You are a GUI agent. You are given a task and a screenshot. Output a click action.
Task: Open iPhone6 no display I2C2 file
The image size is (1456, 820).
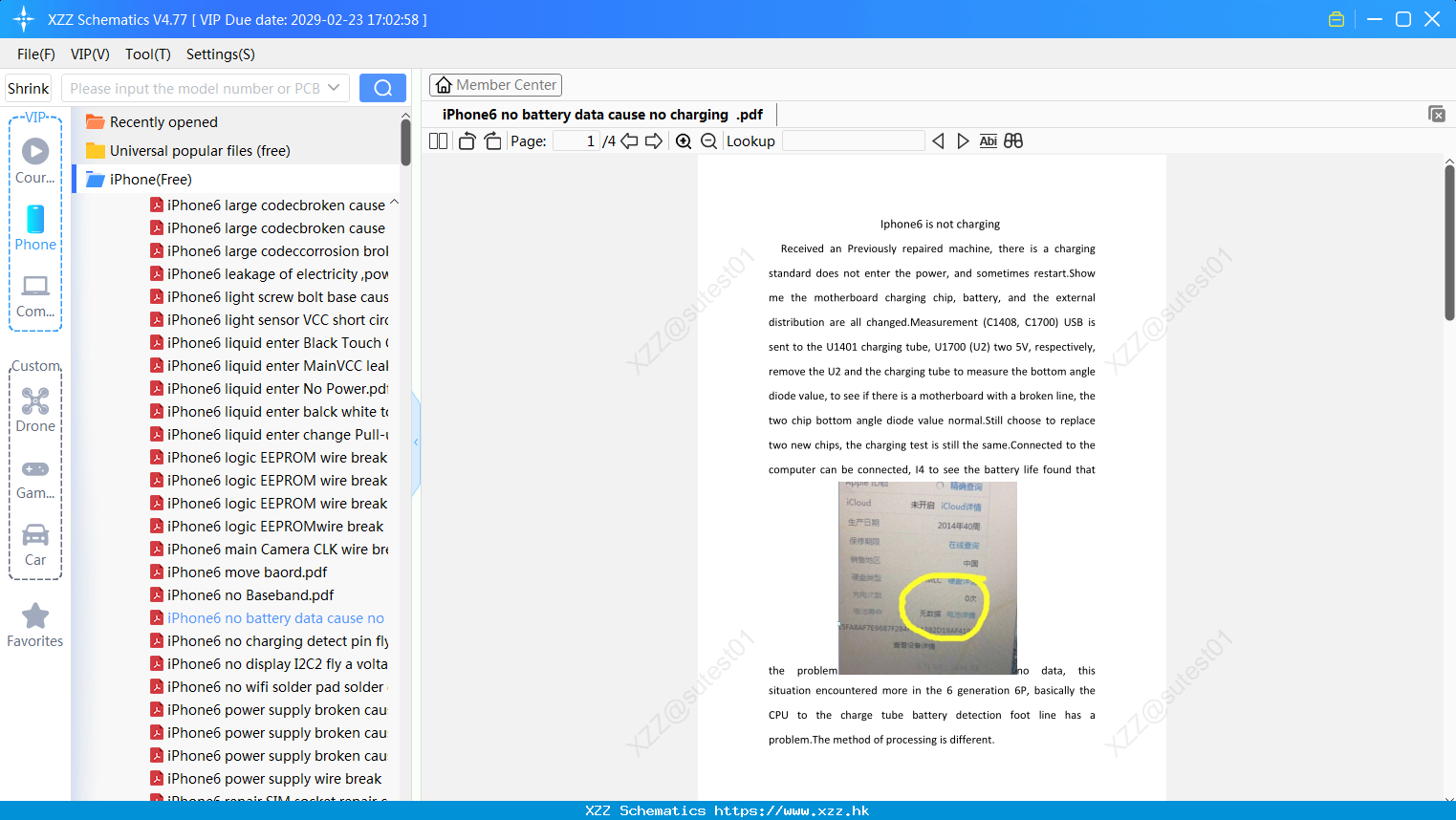[270, 664]
